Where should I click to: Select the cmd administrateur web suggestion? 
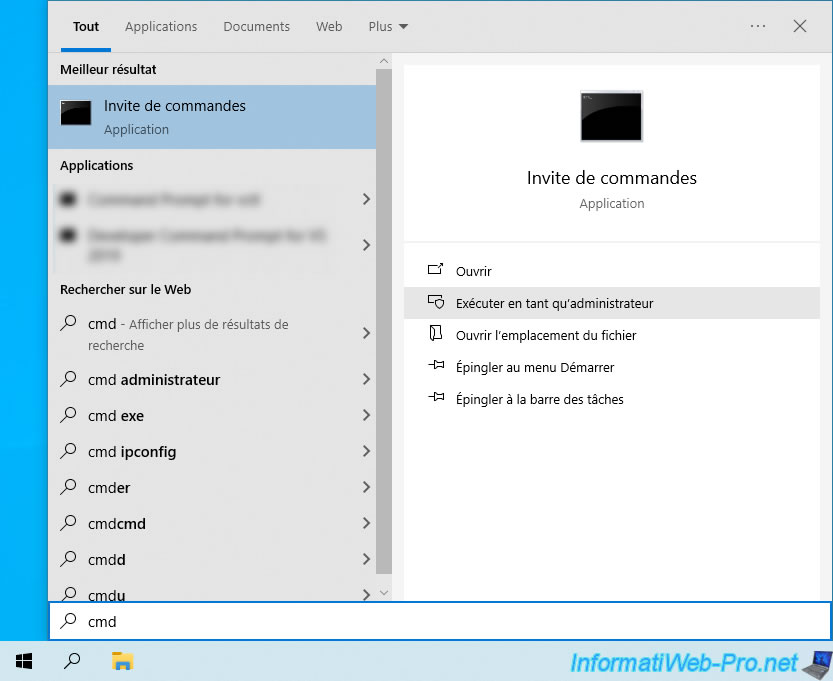[x=212, y=379]
